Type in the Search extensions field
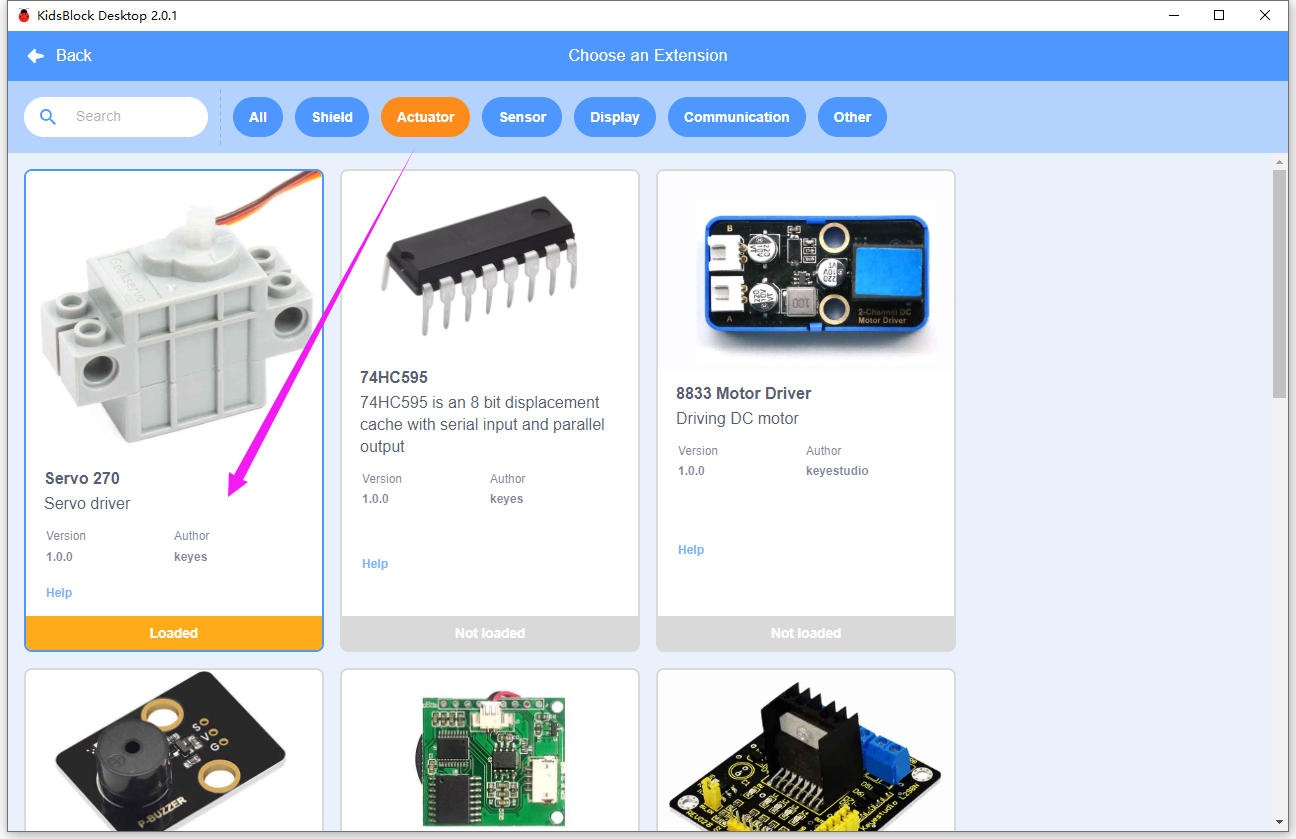 pos(116,117)
